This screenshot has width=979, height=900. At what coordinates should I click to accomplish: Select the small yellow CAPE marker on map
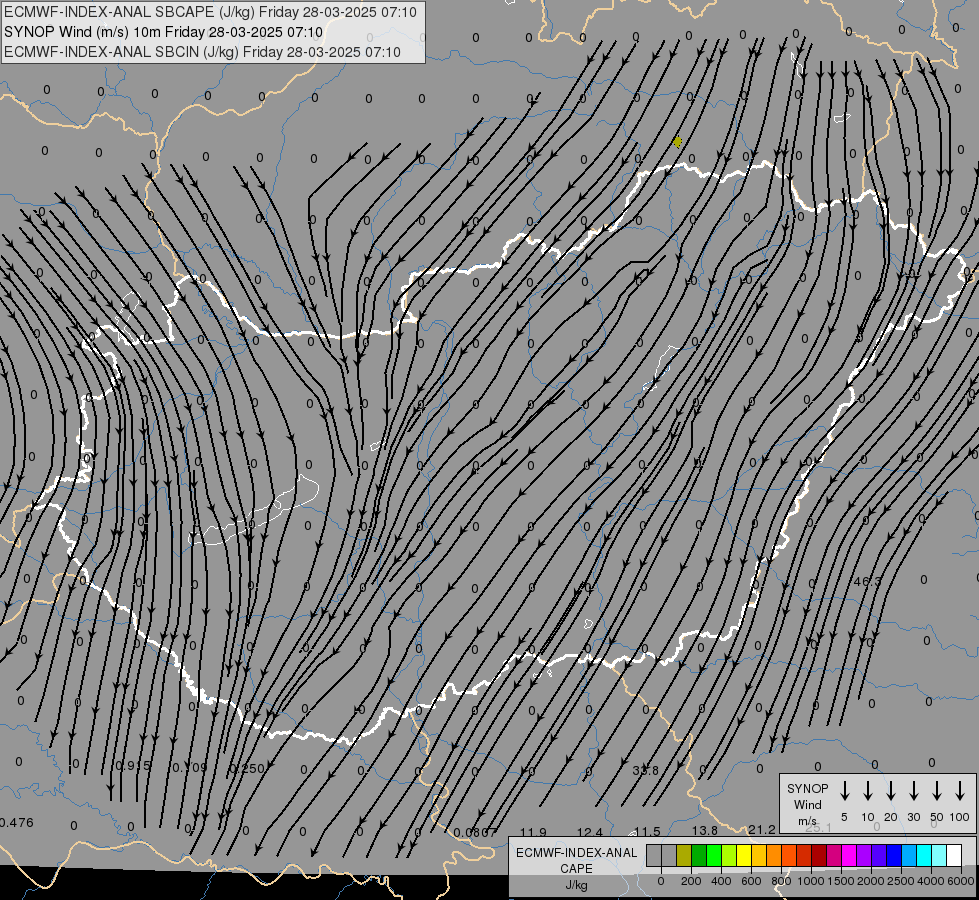677,142
